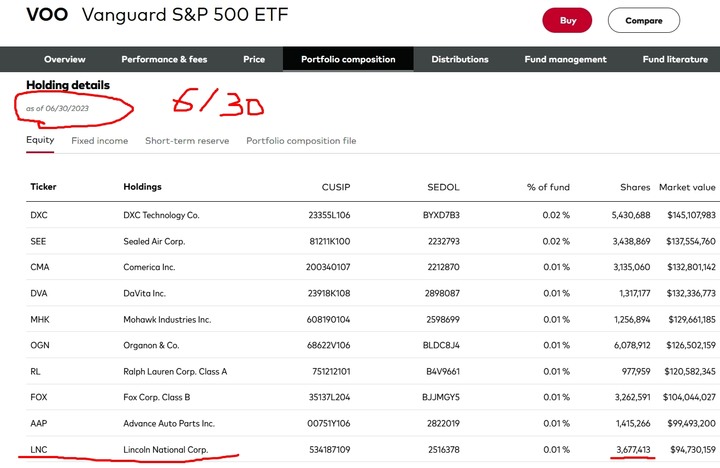Click CUSIP value 534187109

[330, 449]
